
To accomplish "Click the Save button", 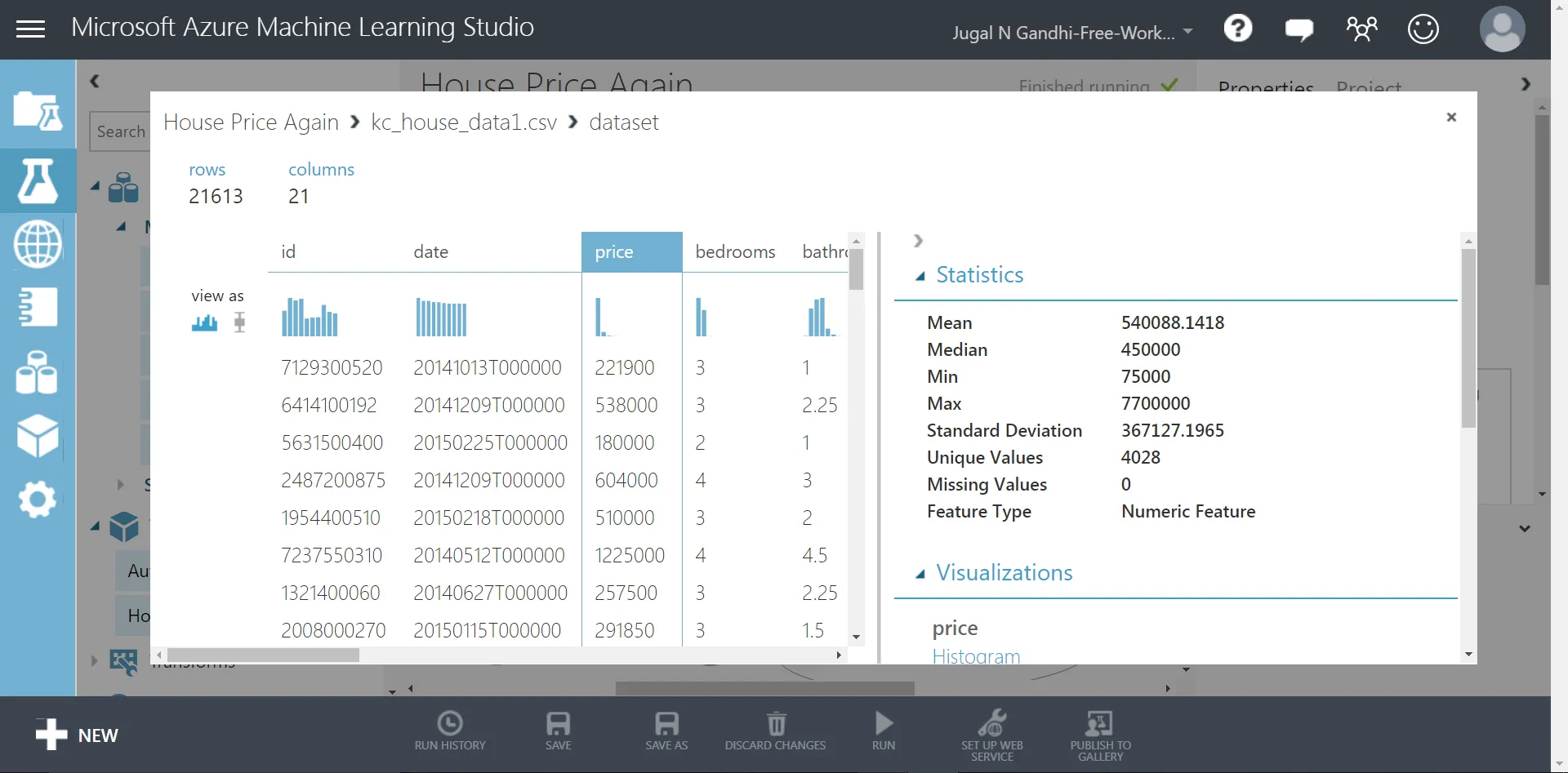I will tap(559, 731).
